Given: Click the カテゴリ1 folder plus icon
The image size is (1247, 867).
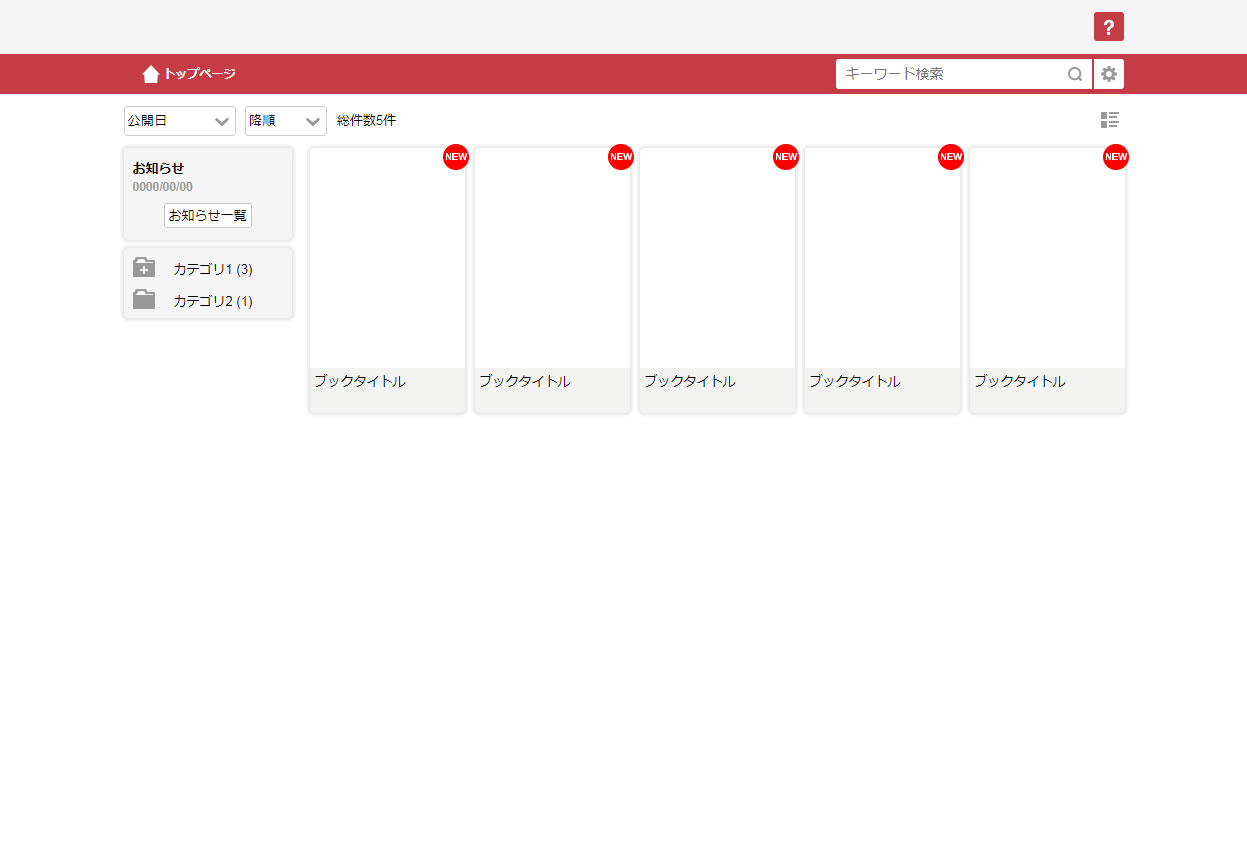Looking at the screenshot, I should 144,268.
